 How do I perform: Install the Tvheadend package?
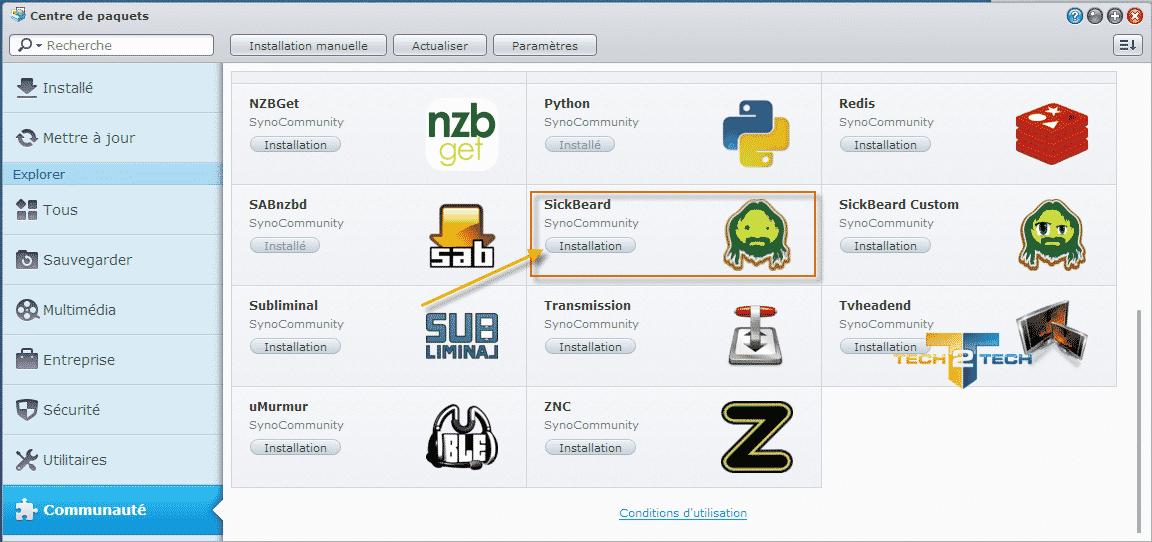tap(885, 347)
